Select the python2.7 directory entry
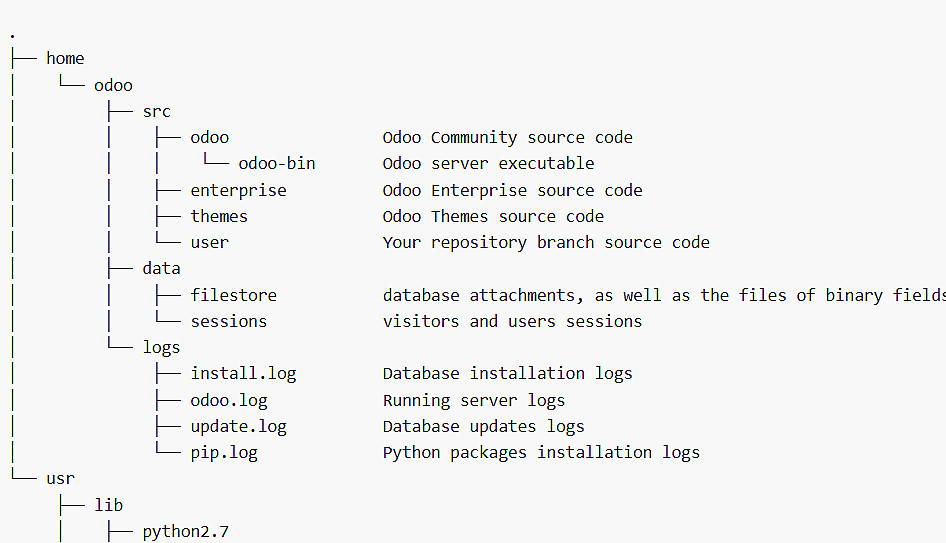This screenshot has width=946, height=543. pyautogui.click(x=185, y=531)
